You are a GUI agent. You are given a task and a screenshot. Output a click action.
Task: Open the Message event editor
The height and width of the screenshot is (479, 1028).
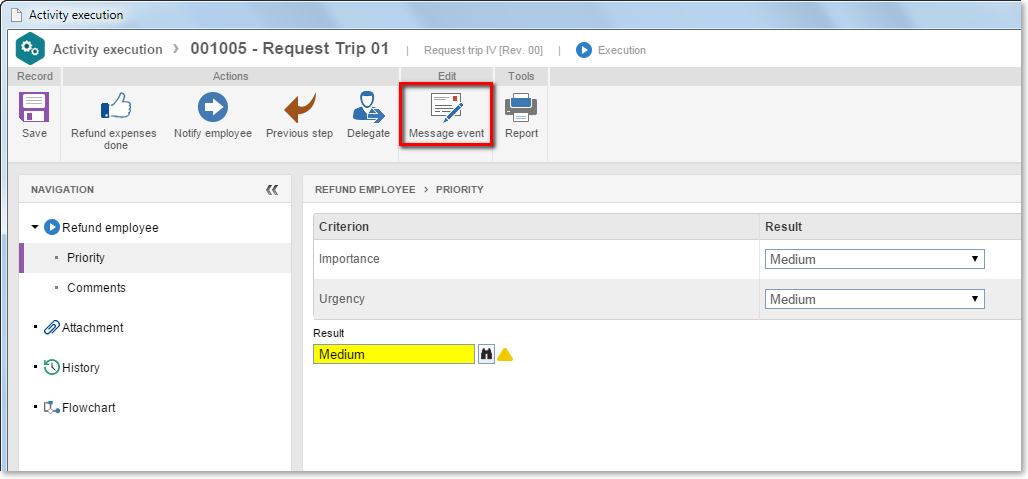pyautogui.click(x=446, y=115)
